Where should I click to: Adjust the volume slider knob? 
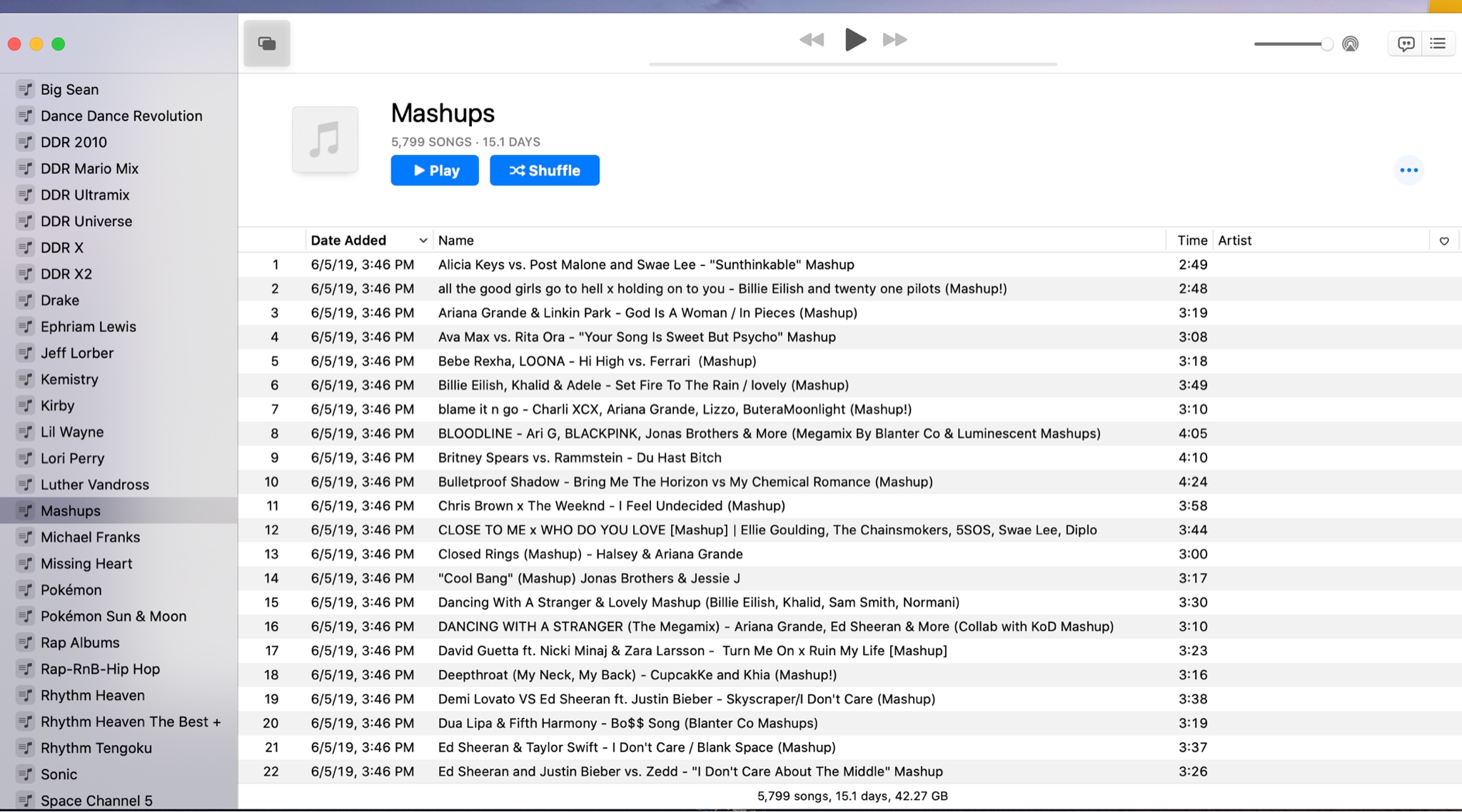pos(1326,44)
